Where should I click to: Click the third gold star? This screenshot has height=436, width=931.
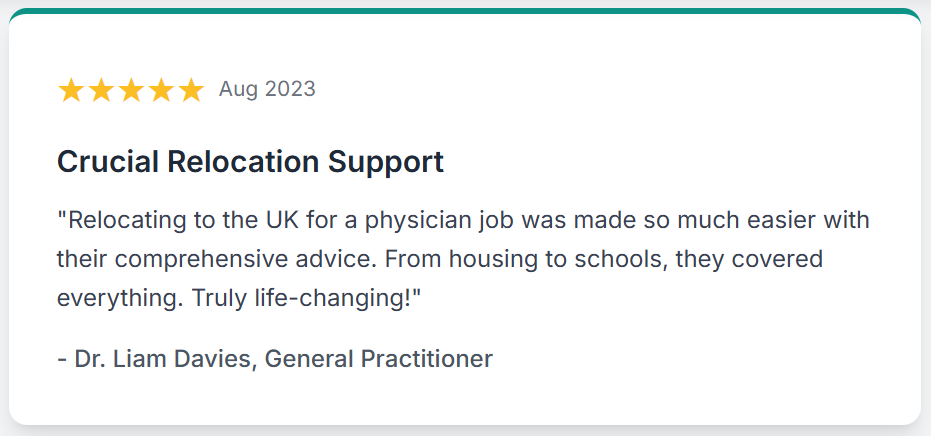[131, 90]
